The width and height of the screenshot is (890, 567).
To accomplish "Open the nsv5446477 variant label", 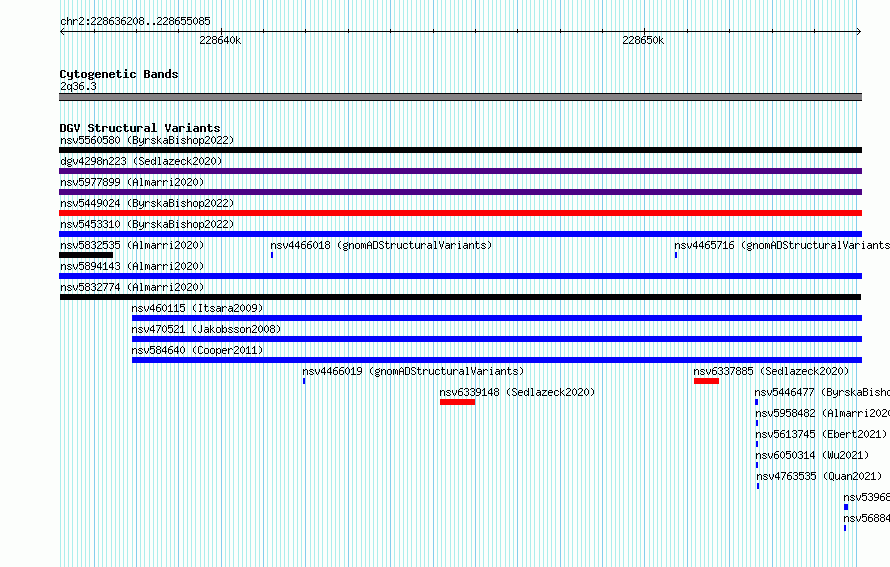I will pos(822,392).
